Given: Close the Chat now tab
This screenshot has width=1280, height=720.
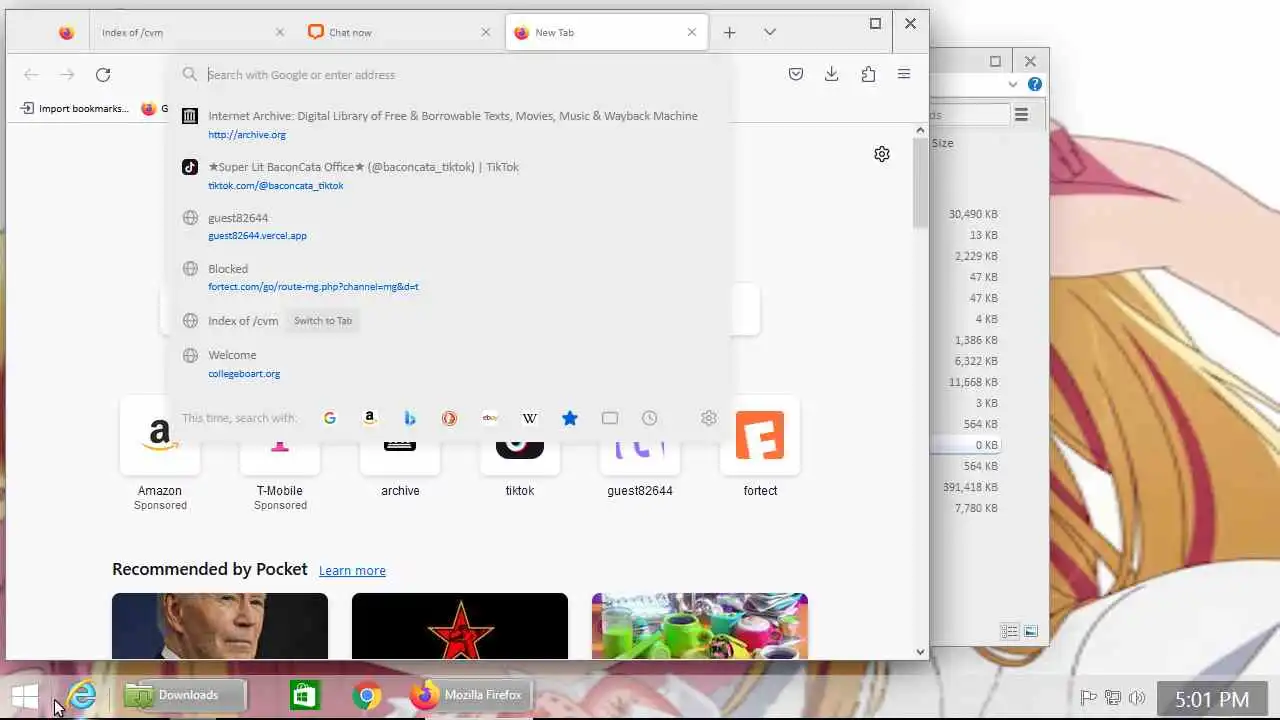Looking at the screenshot, I should [486, 32].
